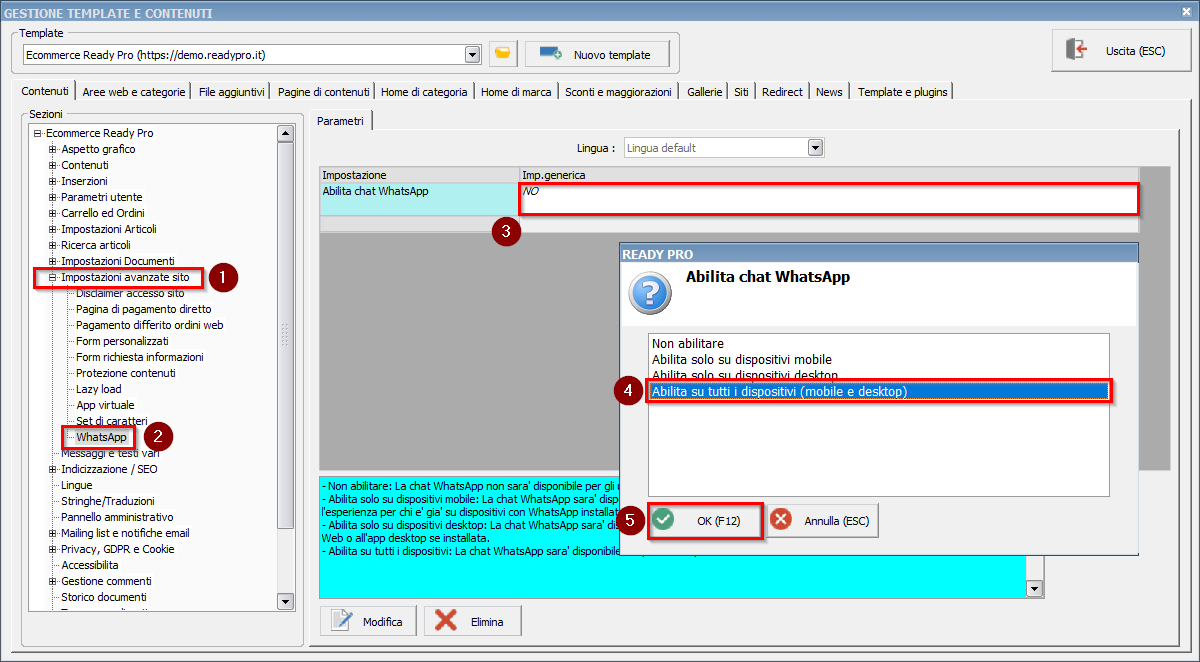1200x662 pixels.
Task: Select Storico documenti tree item
Action: pyautogui.click(x=104, y=597)
